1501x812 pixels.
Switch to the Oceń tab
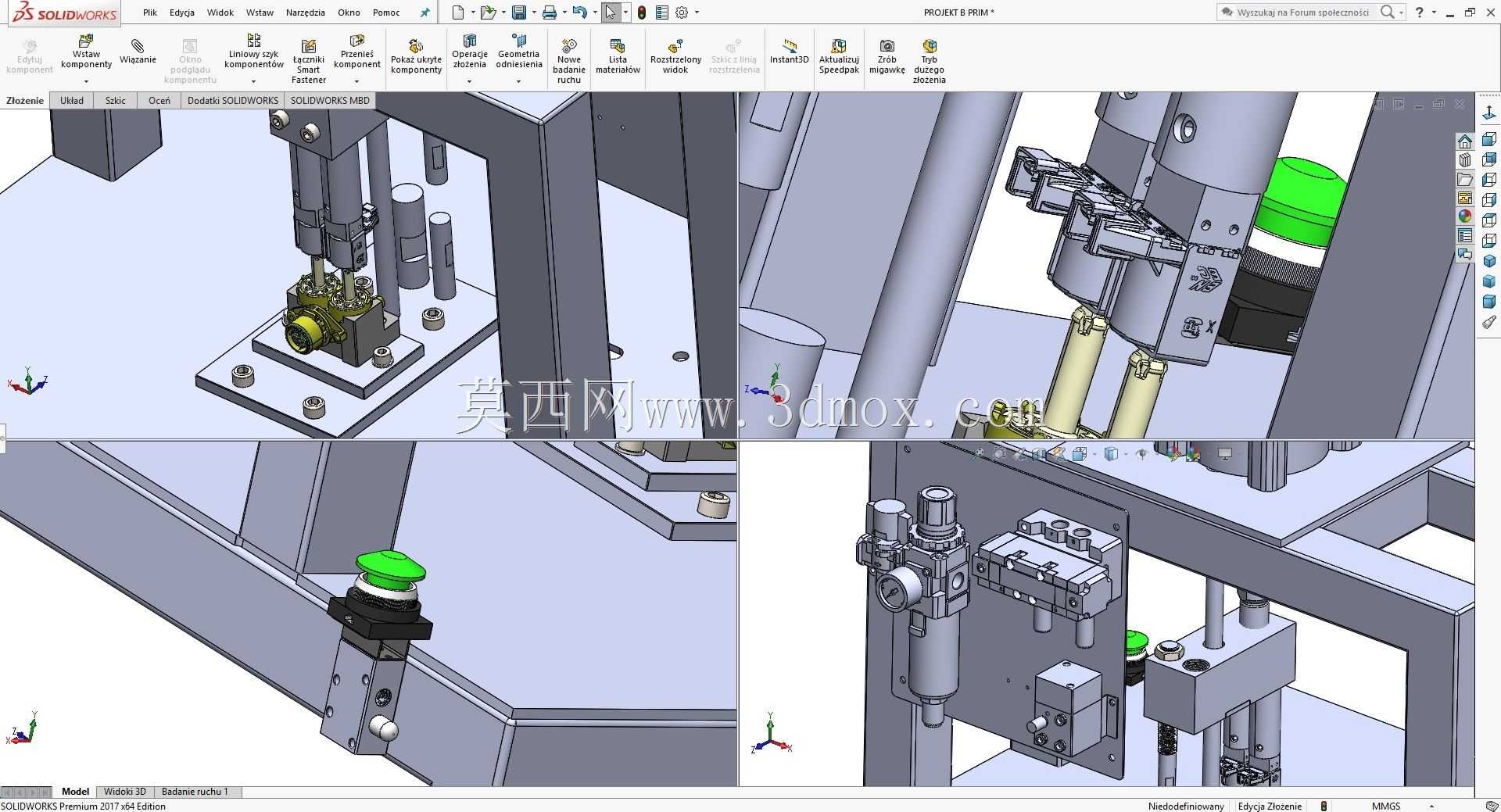click(159, 101)
